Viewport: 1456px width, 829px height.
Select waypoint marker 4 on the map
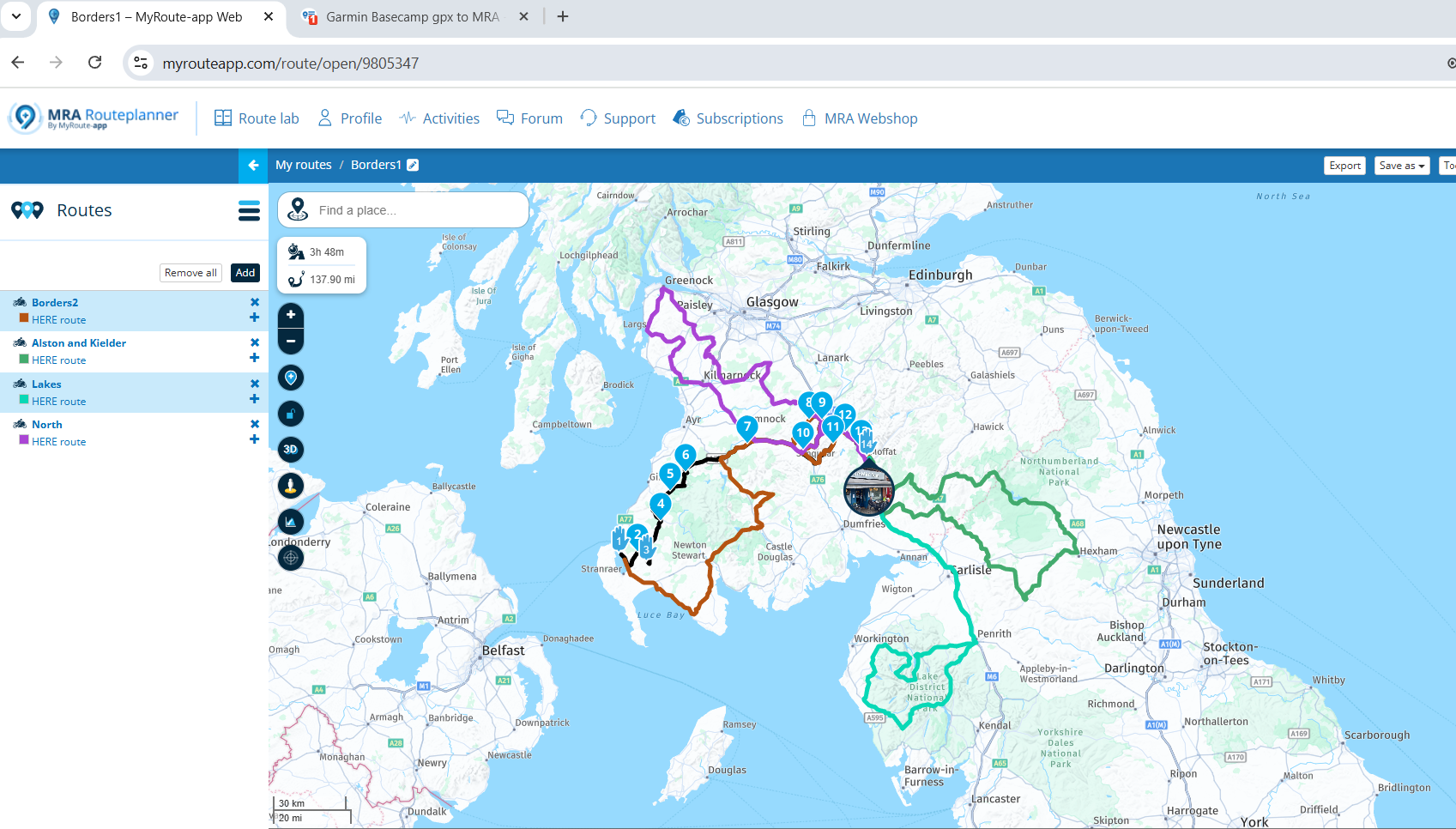click(x=660, y=505)
